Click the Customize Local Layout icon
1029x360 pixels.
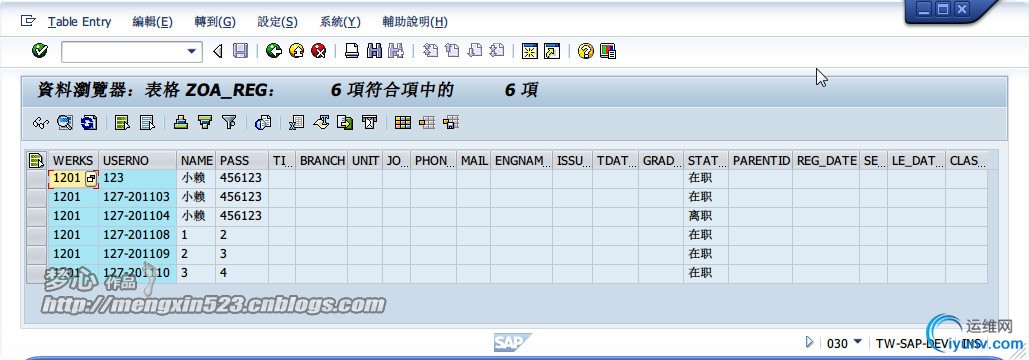[608, 50]
